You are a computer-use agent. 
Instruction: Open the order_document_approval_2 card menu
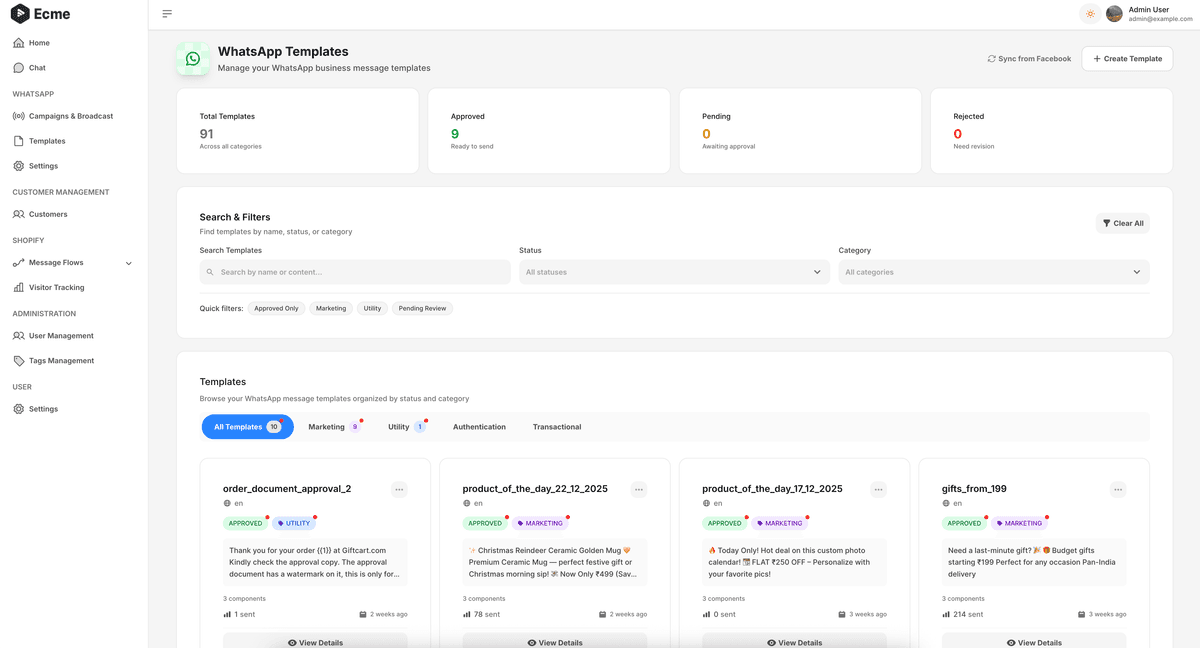click(399, 489)
